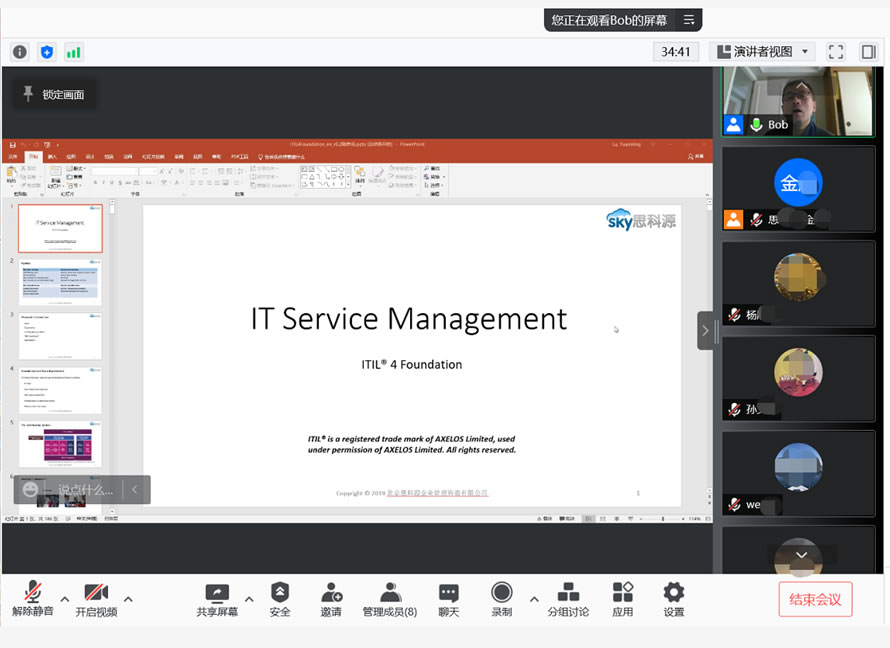Select participant tile labeled 杨
890x648 pixels.
798,284
